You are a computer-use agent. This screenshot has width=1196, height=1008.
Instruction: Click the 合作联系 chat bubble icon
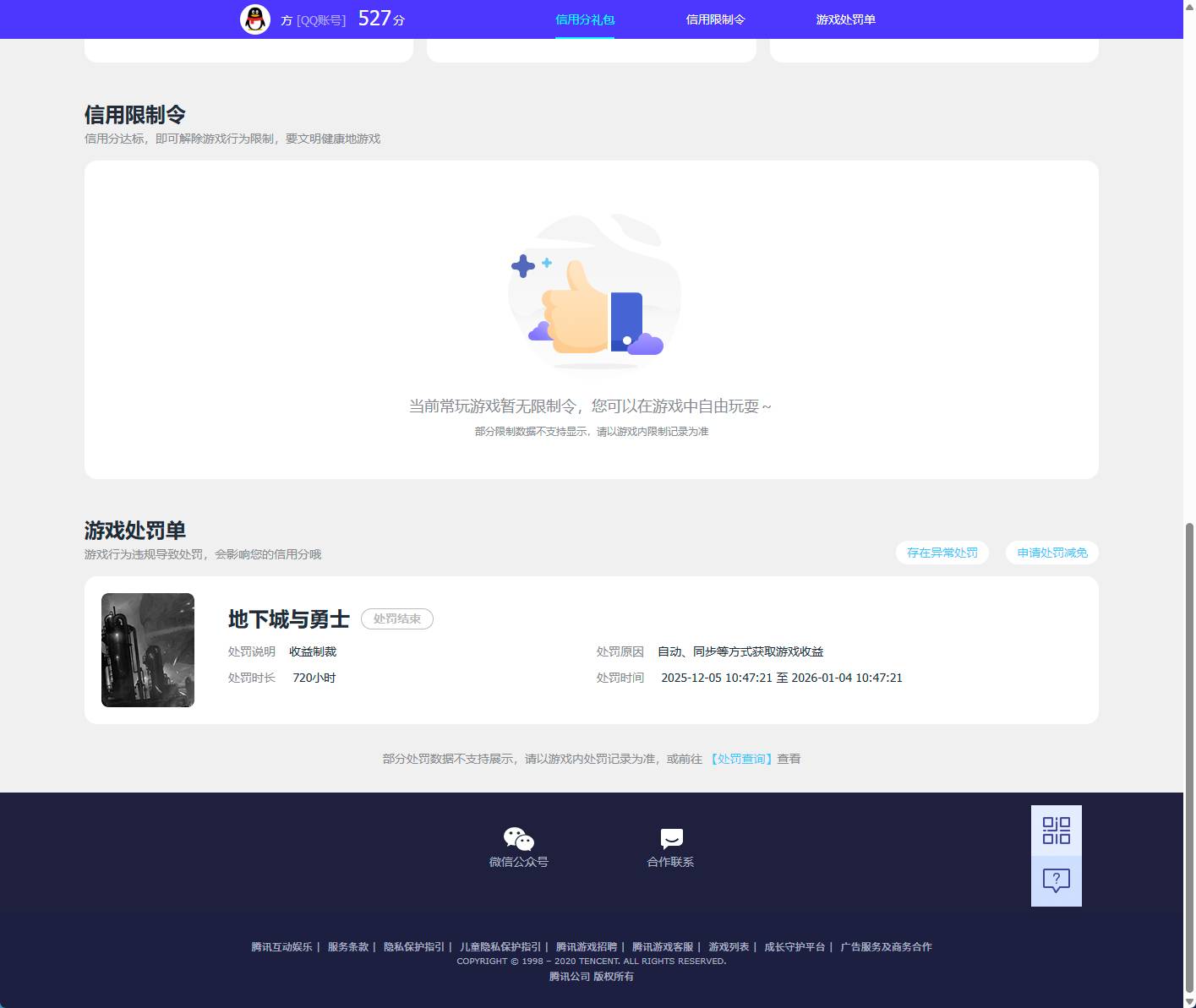click(x=670, y=837)
